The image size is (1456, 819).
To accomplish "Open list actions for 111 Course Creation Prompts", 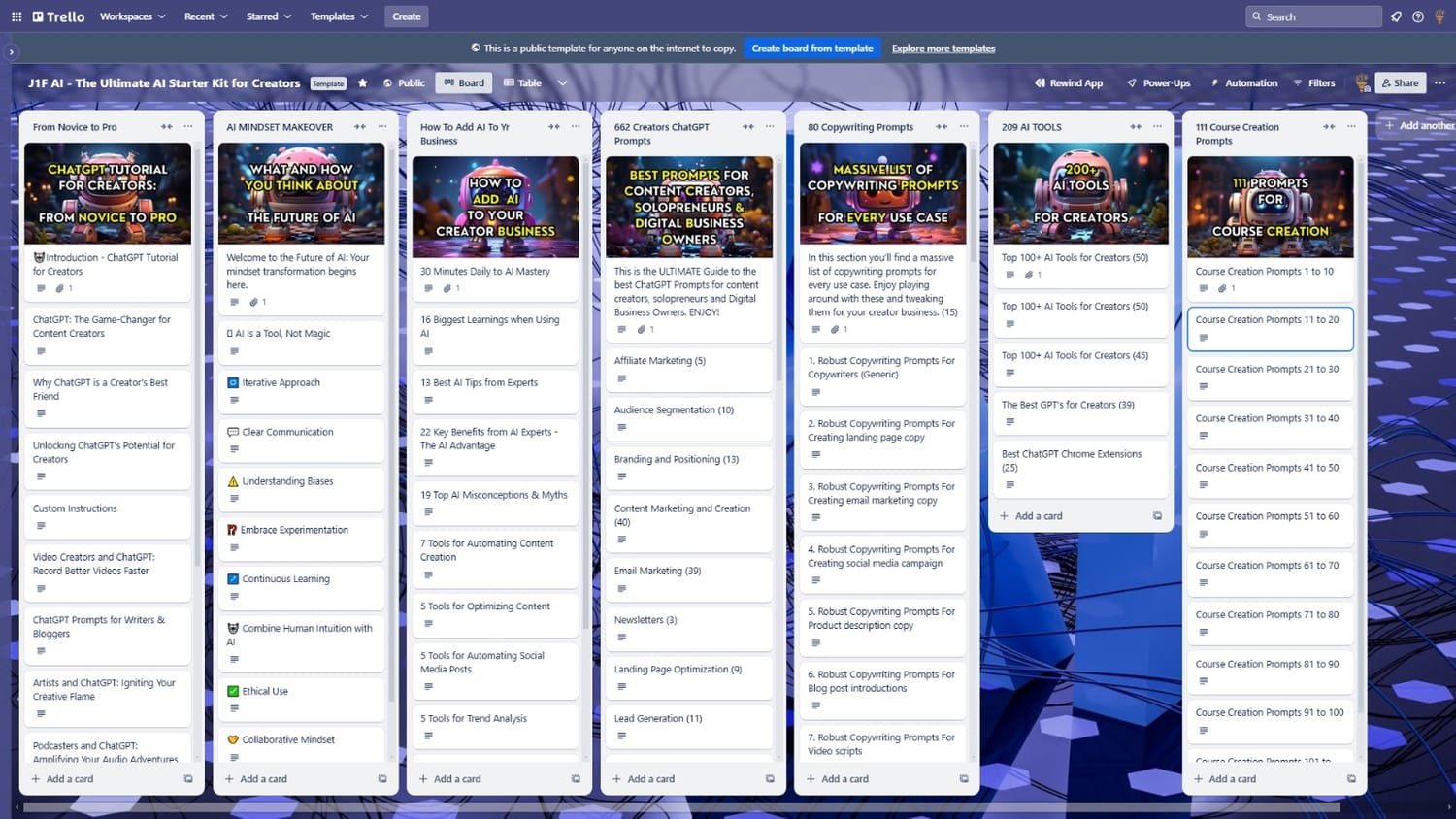I will (x=1351, y=127).
